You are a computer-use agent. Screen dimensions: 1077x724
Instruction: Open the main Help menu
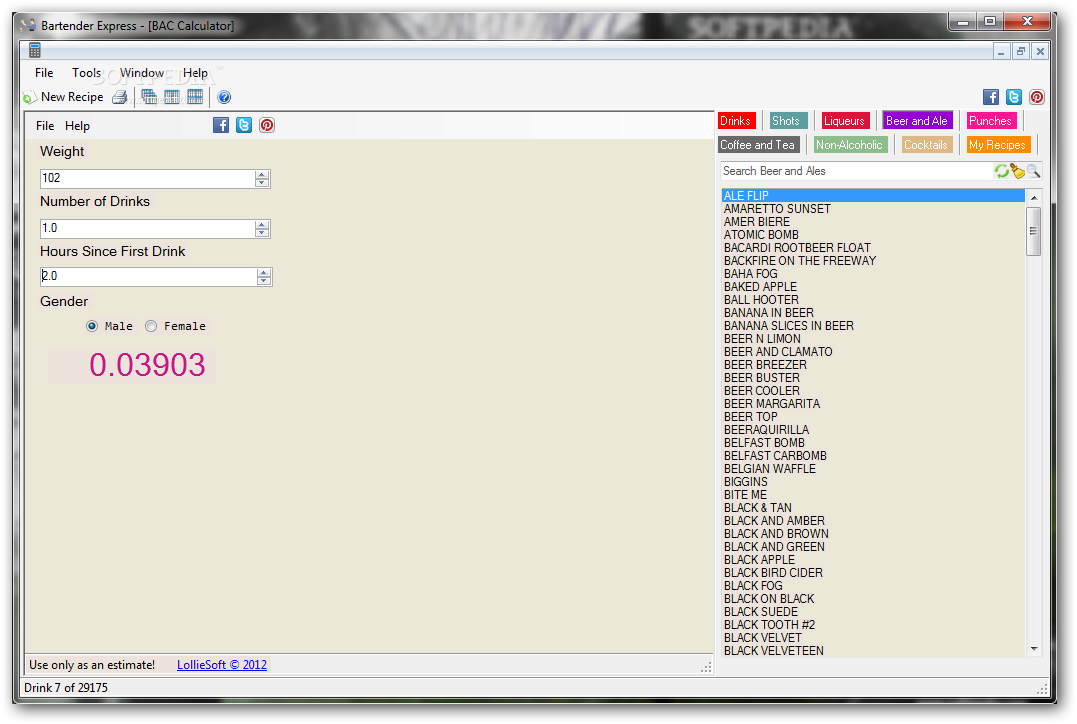point(195,73)
